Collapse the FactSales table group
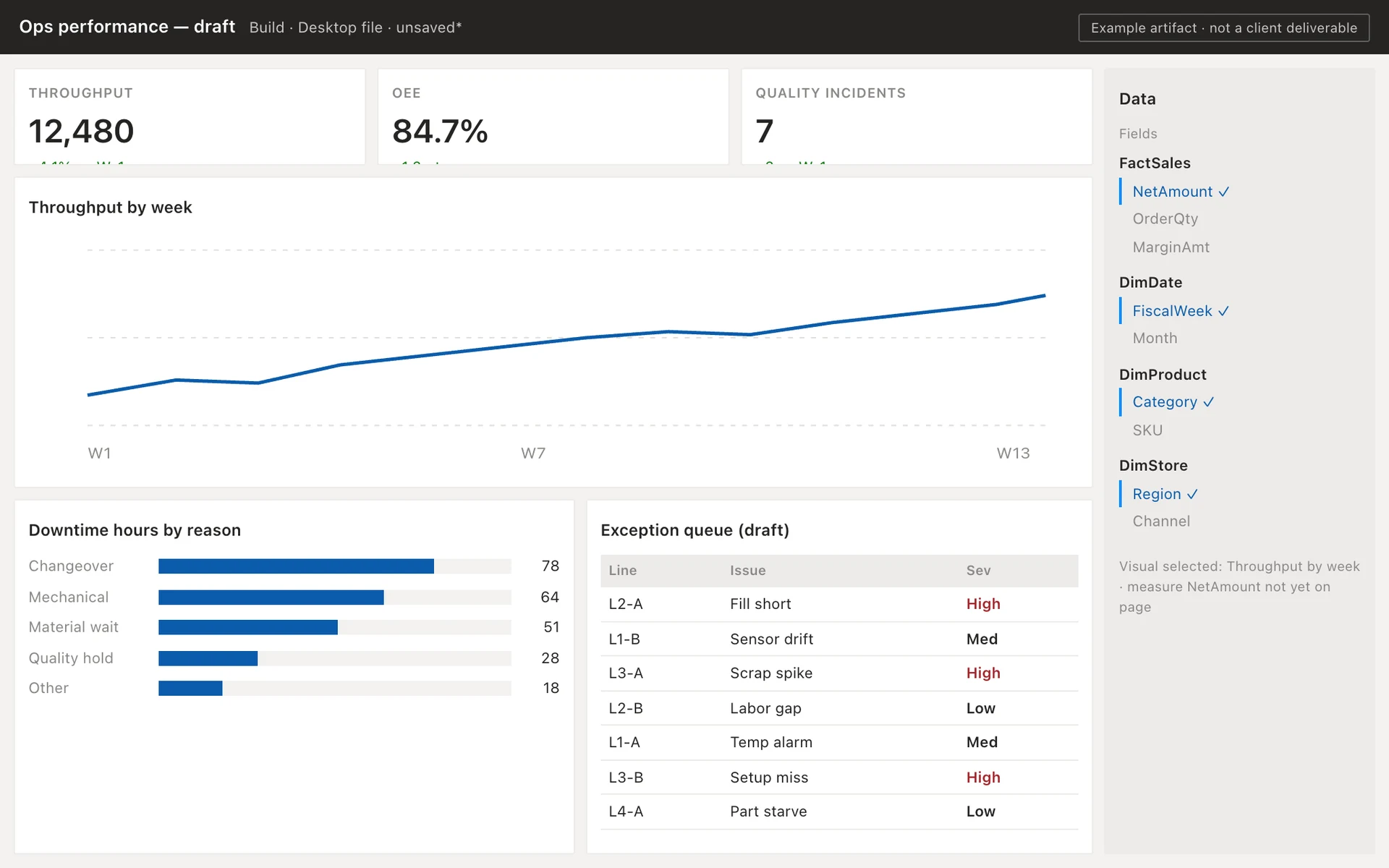The width and height of the screenshot is (1389, 868). 1155,163
